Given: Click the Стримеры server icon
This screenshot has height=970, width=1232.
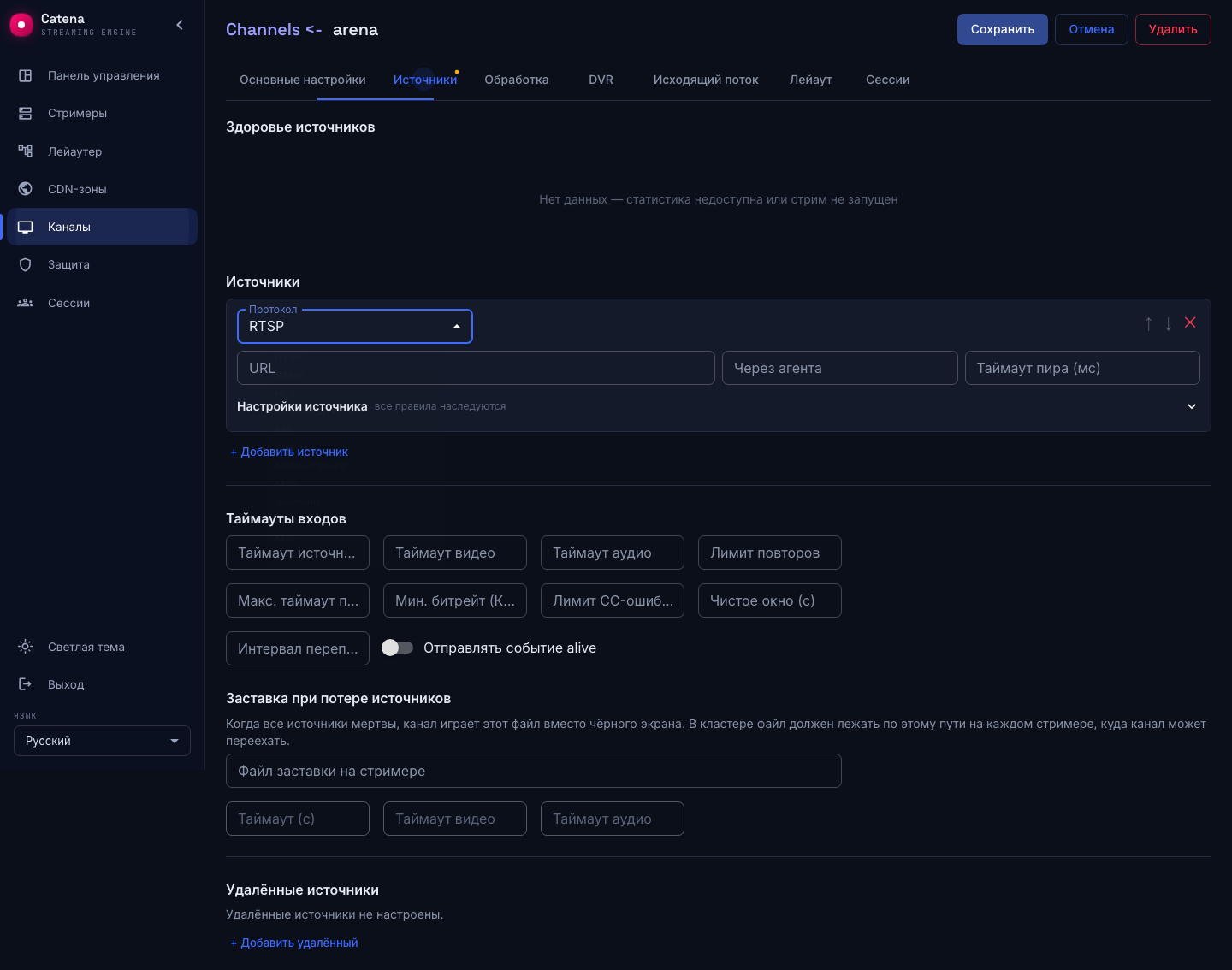Looking at the screenshot, I should click(26, 113).
